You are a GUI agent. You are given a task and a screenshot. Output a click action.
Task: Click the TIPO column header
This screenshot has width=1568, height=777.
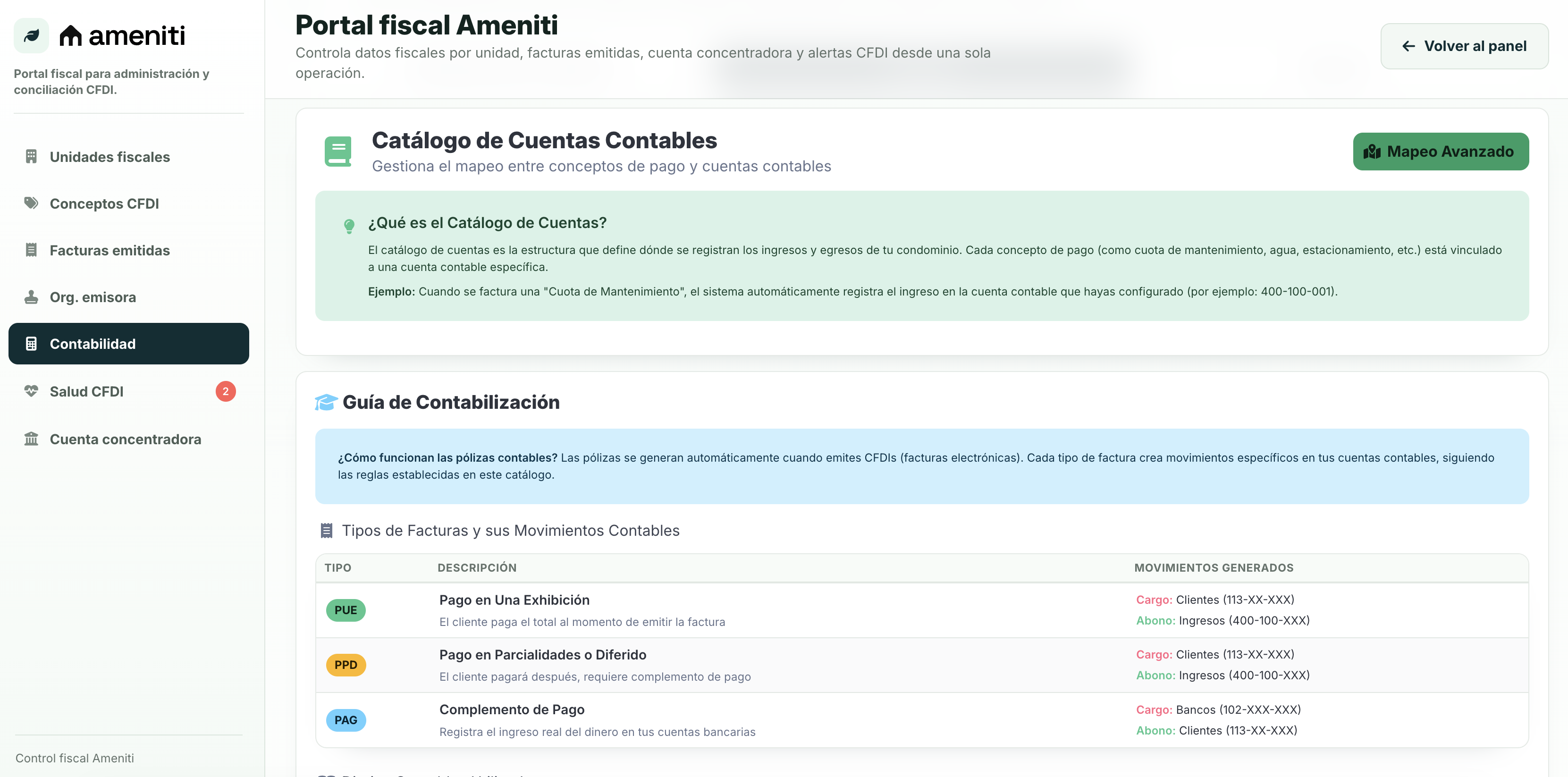point(338,567)
